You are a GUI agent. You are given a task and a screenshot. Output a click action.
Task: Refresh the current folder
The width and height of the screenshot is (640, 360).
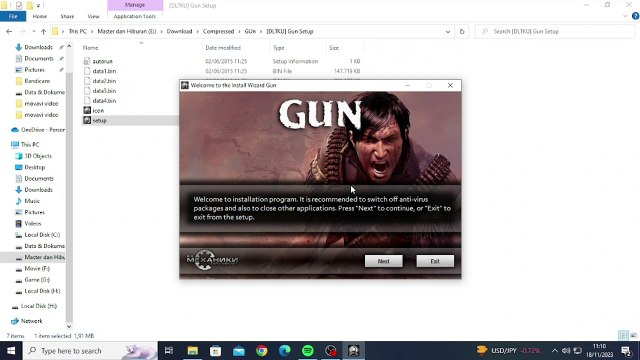[462, 31]
